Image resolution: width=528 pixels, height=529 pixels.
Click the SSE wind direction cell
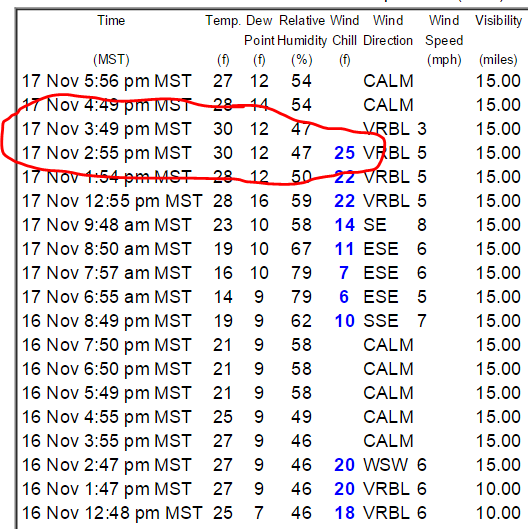click(x=381, y=321)
